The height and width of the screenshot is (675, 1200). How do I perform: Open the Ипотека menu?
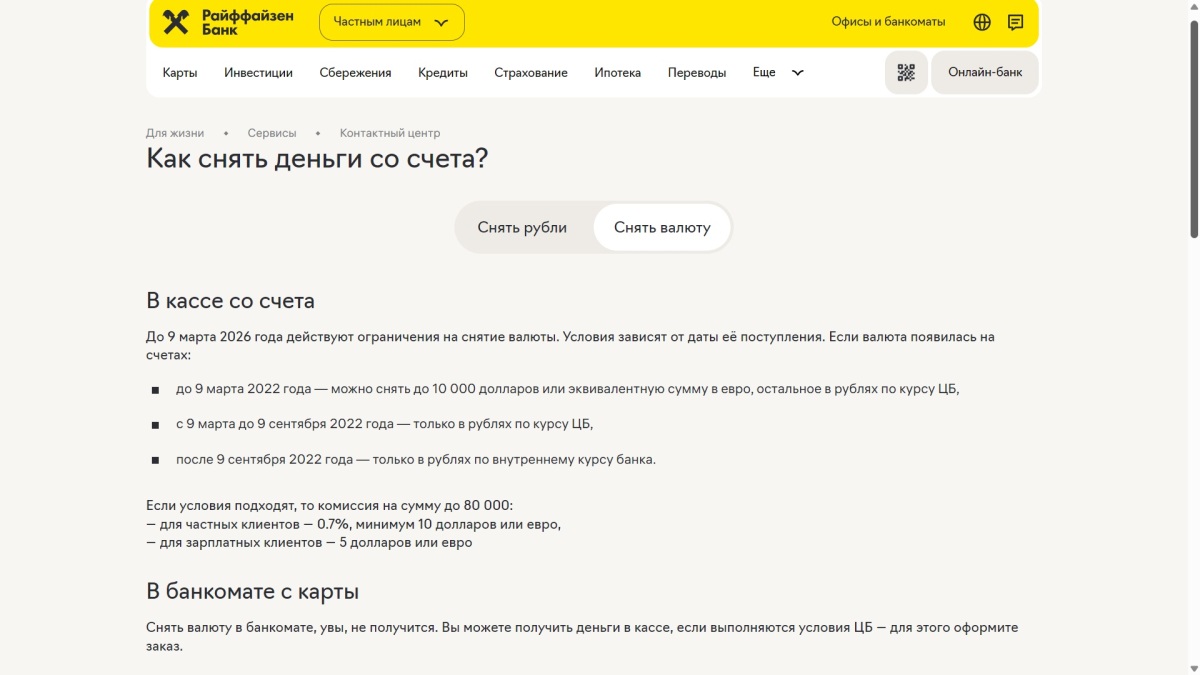(618, 72)
